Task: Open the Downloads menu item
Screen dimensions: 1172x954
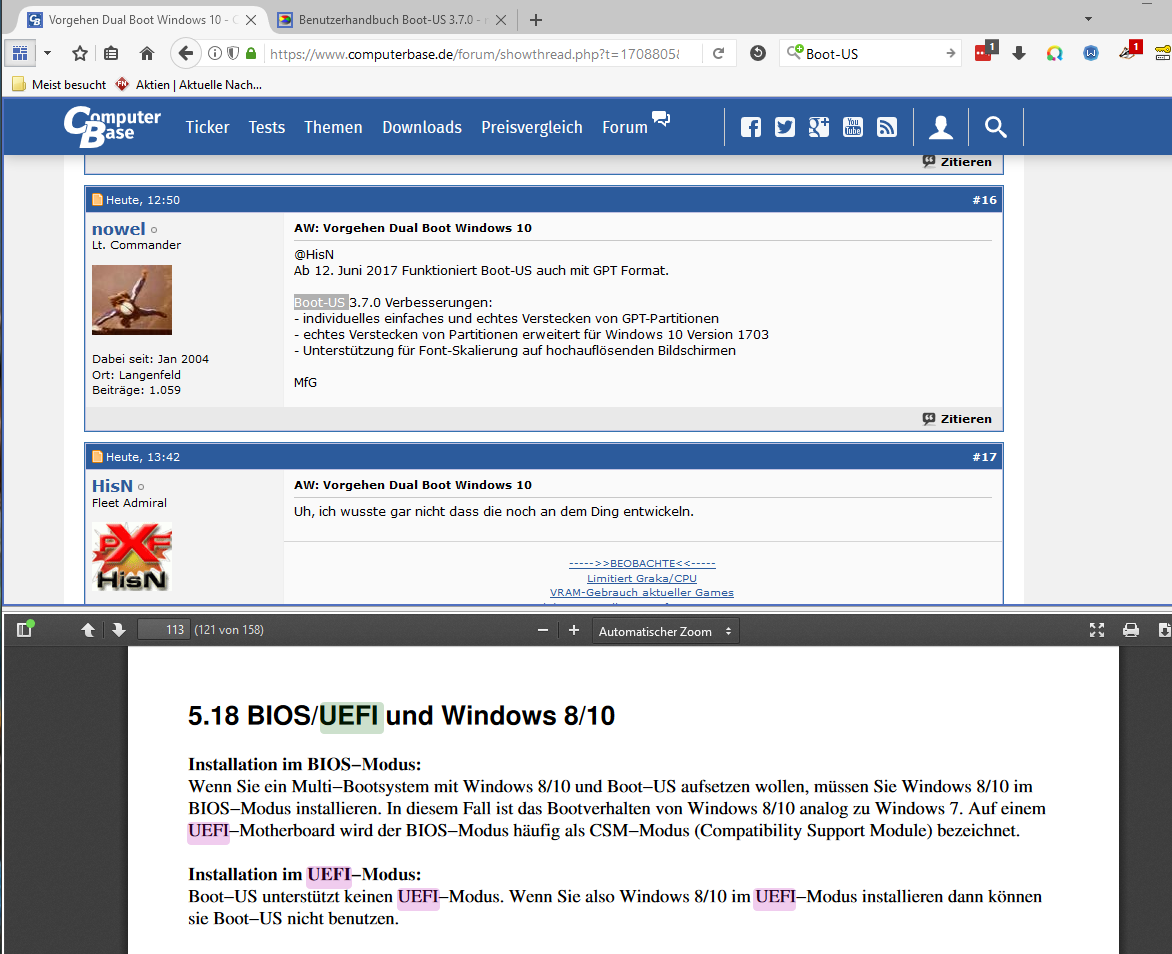Action: pyautogui.click(x=422, y=127)
